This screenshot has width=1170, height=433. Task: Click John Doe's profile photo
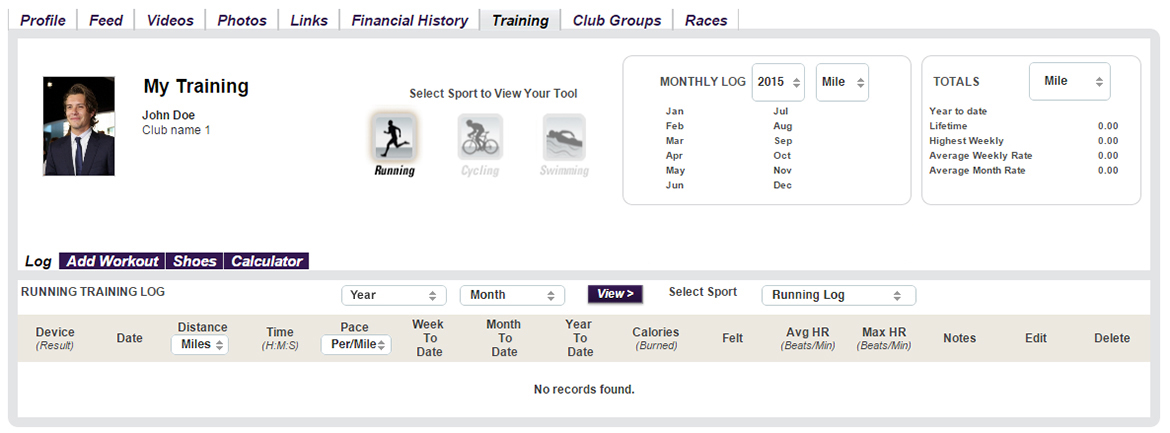(79, 127)
